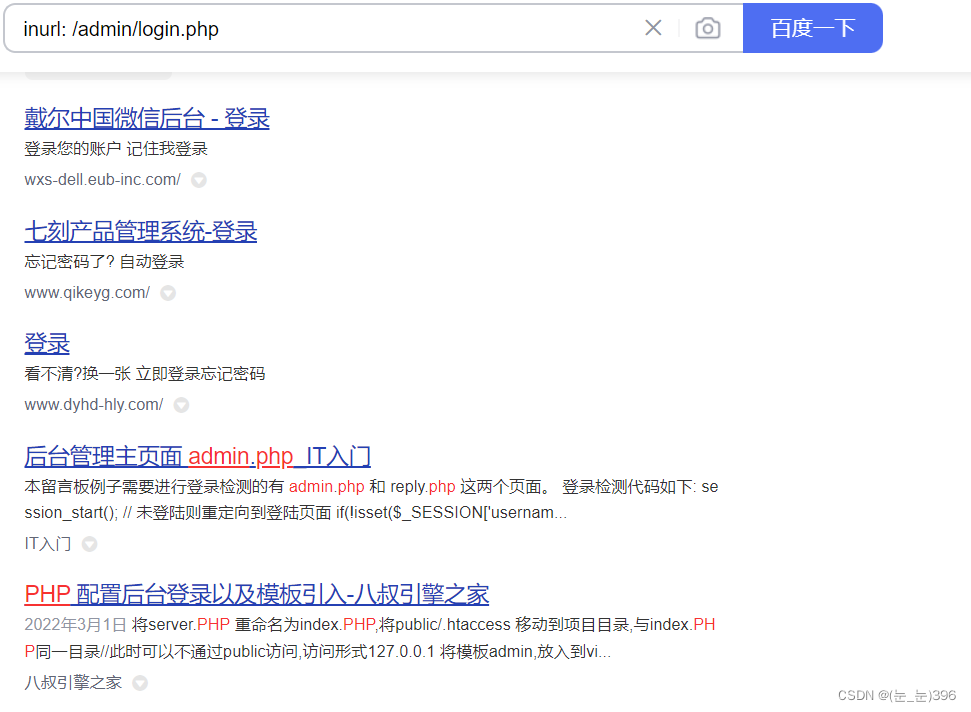Open the 后台管理主页面 admin.php_IT入门 result
971x712 pixels.
coord(198,456)
